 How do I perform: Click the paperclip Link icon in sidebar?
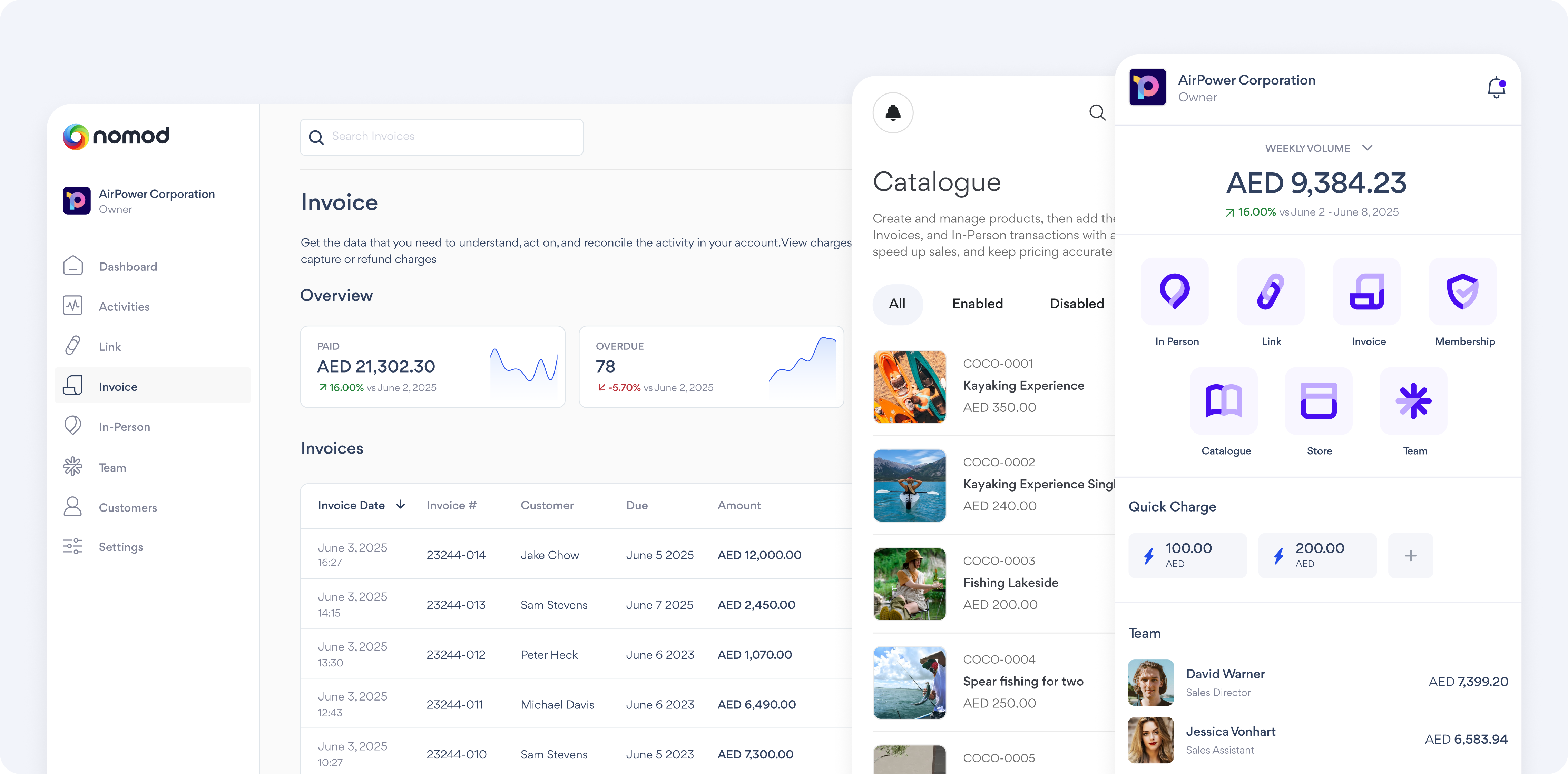tap(73, 345)
